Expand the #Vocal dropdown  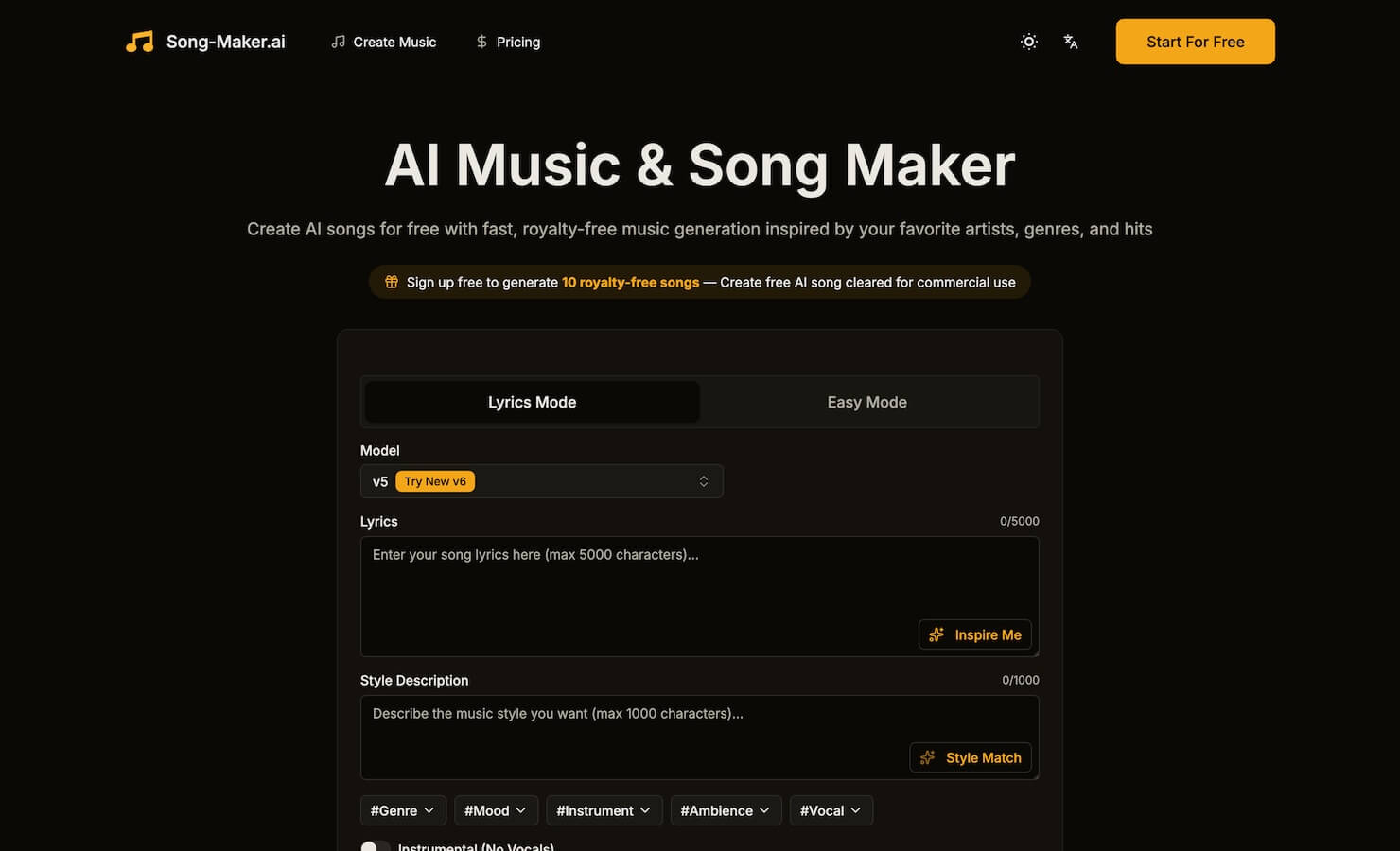tap(831, 810)
